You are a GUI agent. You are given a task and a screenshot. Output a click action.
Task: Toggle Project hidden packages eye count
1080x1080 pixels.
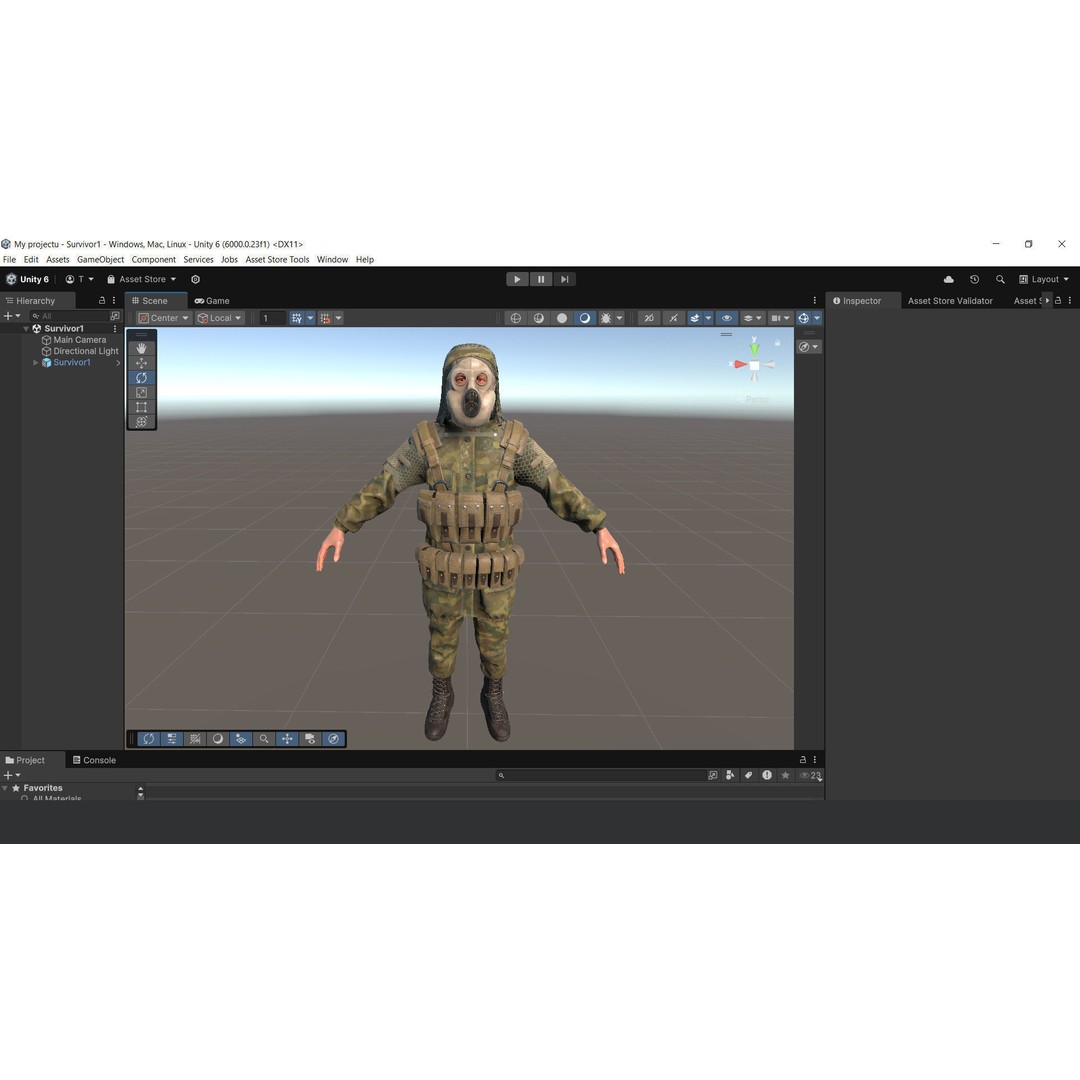810,776
